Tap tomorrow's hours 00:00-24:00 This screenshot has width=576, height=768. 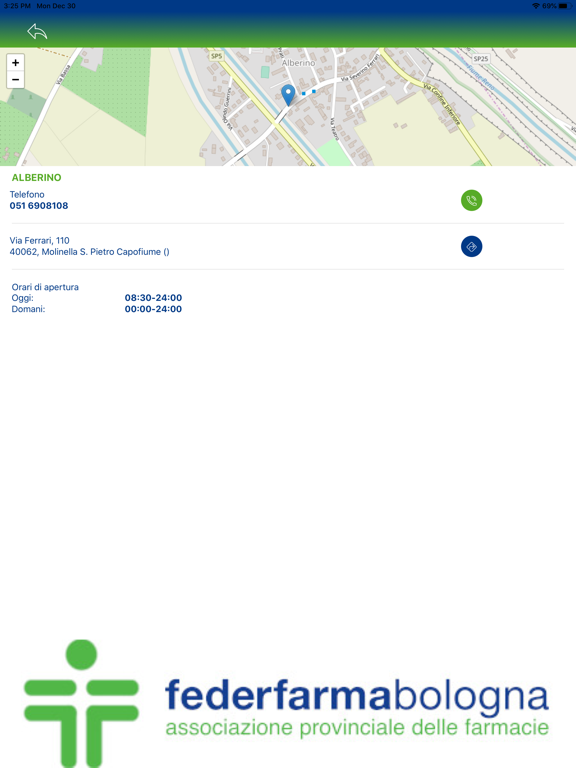153,309
